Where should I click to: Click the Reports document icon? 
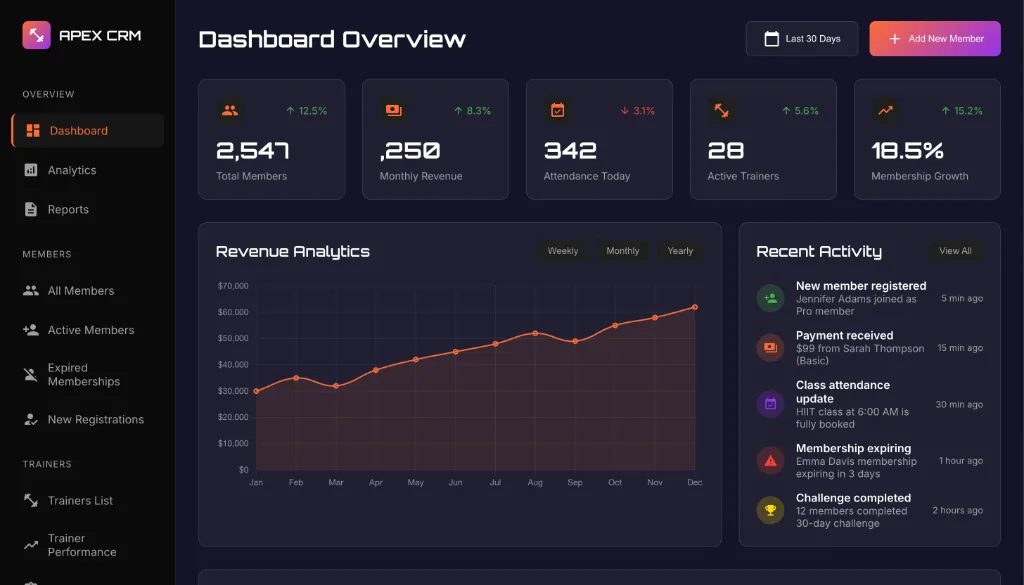(31, 209)
